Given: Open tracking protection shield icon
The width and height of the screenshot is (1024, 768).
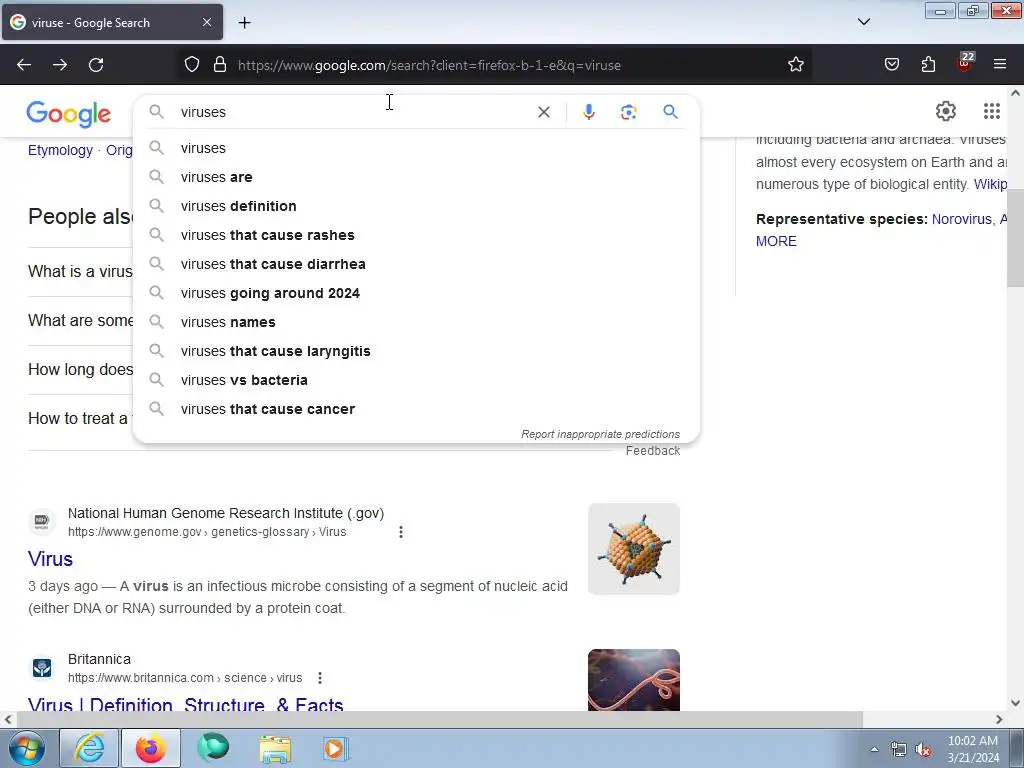Looking at the screenshot, I should [191, 65].
